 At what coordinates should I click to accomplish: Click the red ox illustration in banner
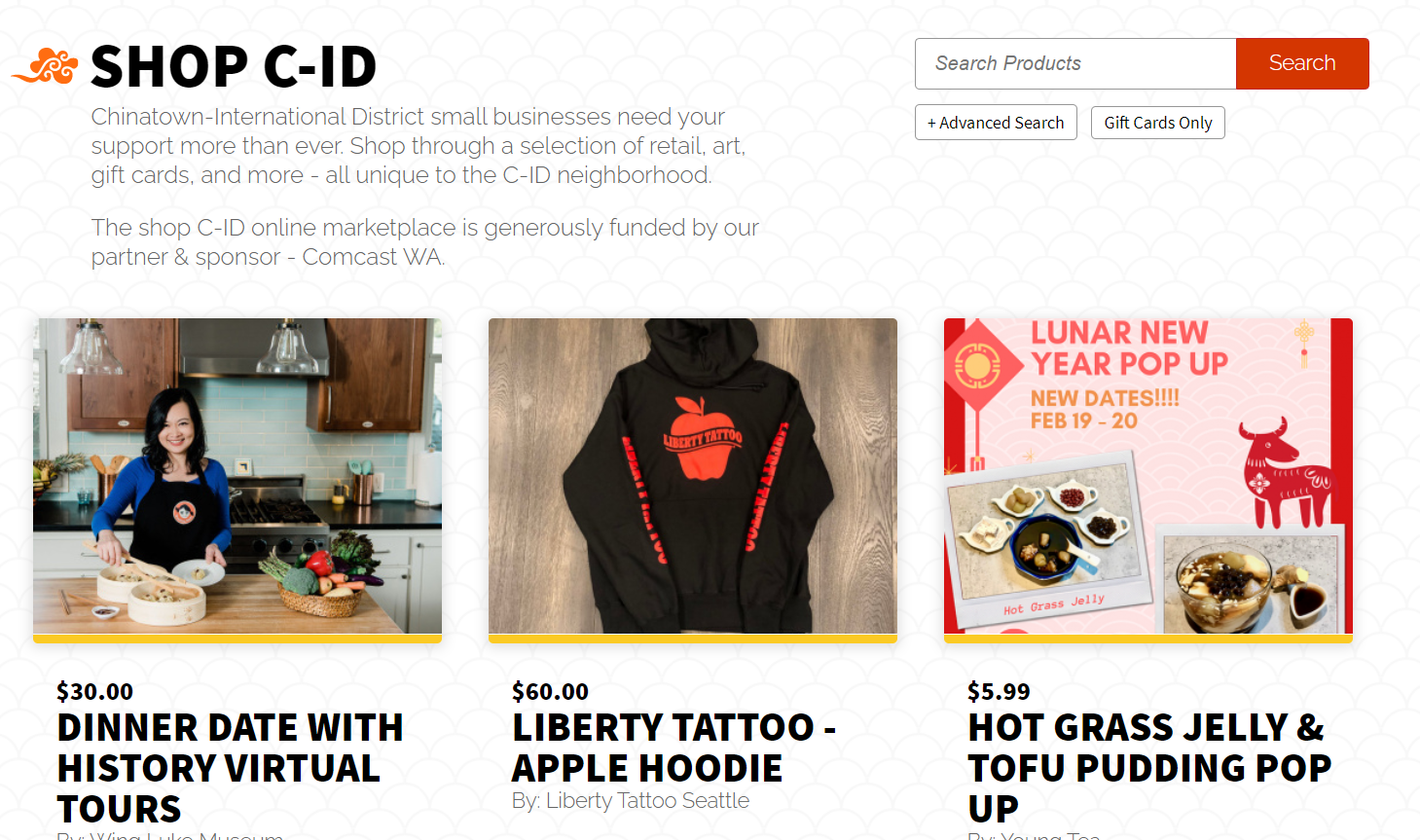[x=1285, y=473]
